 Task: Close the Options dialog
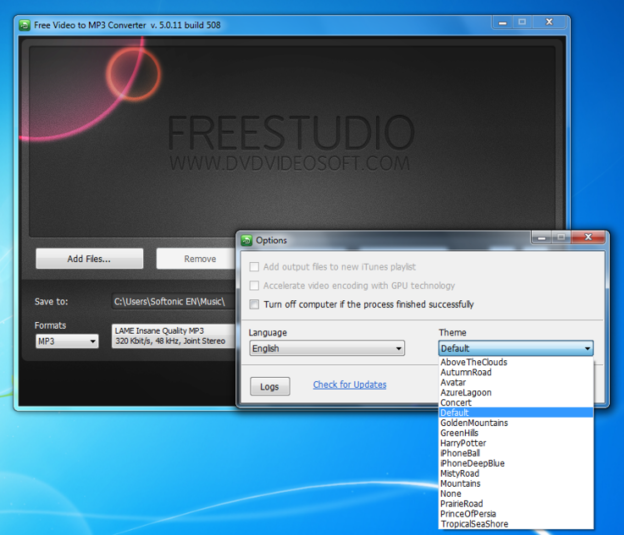[x=588, y=237]
